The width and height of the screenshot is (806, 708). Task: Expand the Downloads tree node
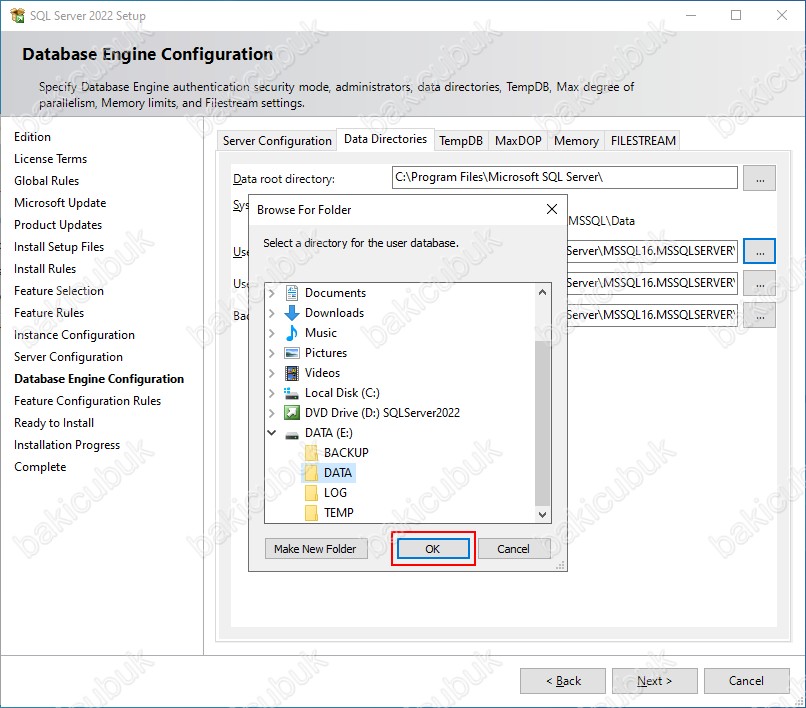tap(272, 313)
